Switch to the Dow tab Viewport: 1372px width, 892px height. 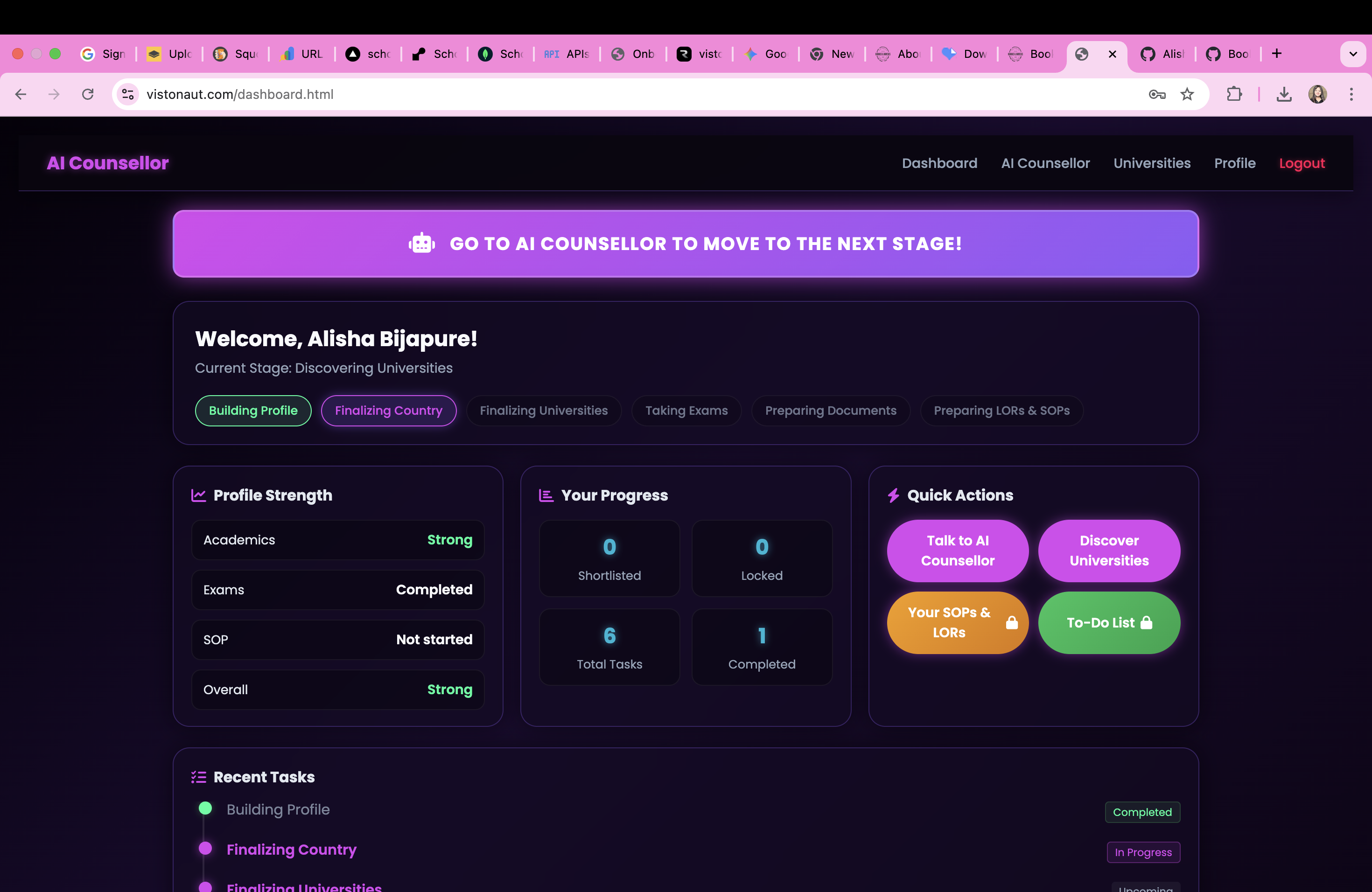(965, 54)
